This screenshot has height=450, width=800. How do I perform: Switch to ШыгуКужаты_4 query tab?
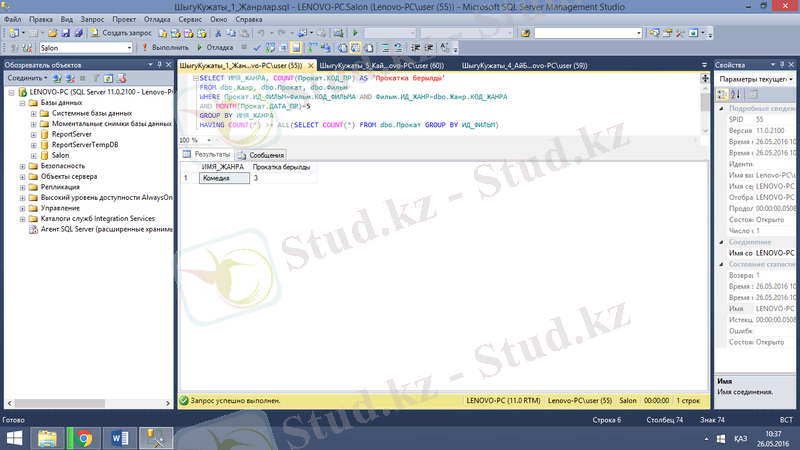(524, 65)
